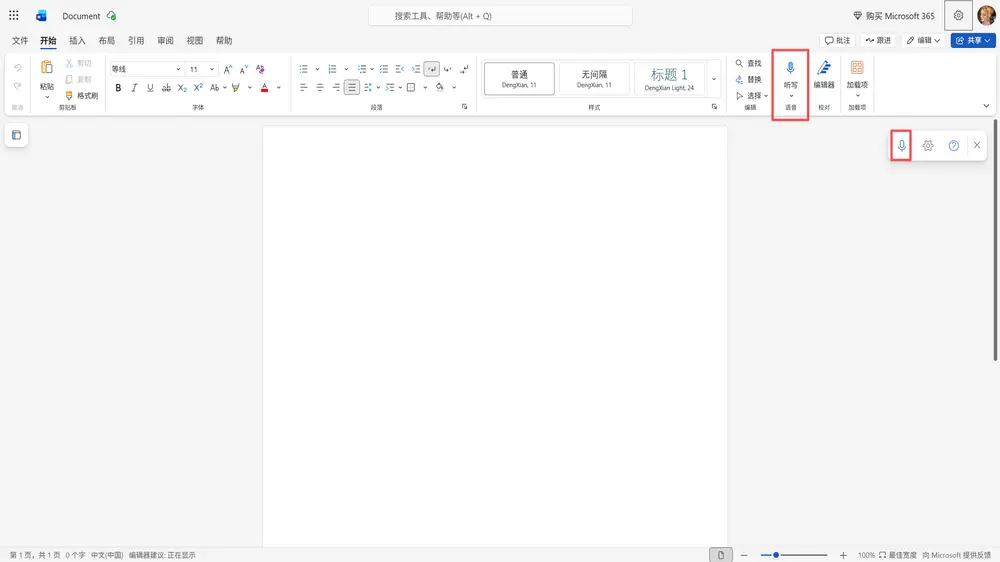Toggle justified paragraph alignment

352,87
